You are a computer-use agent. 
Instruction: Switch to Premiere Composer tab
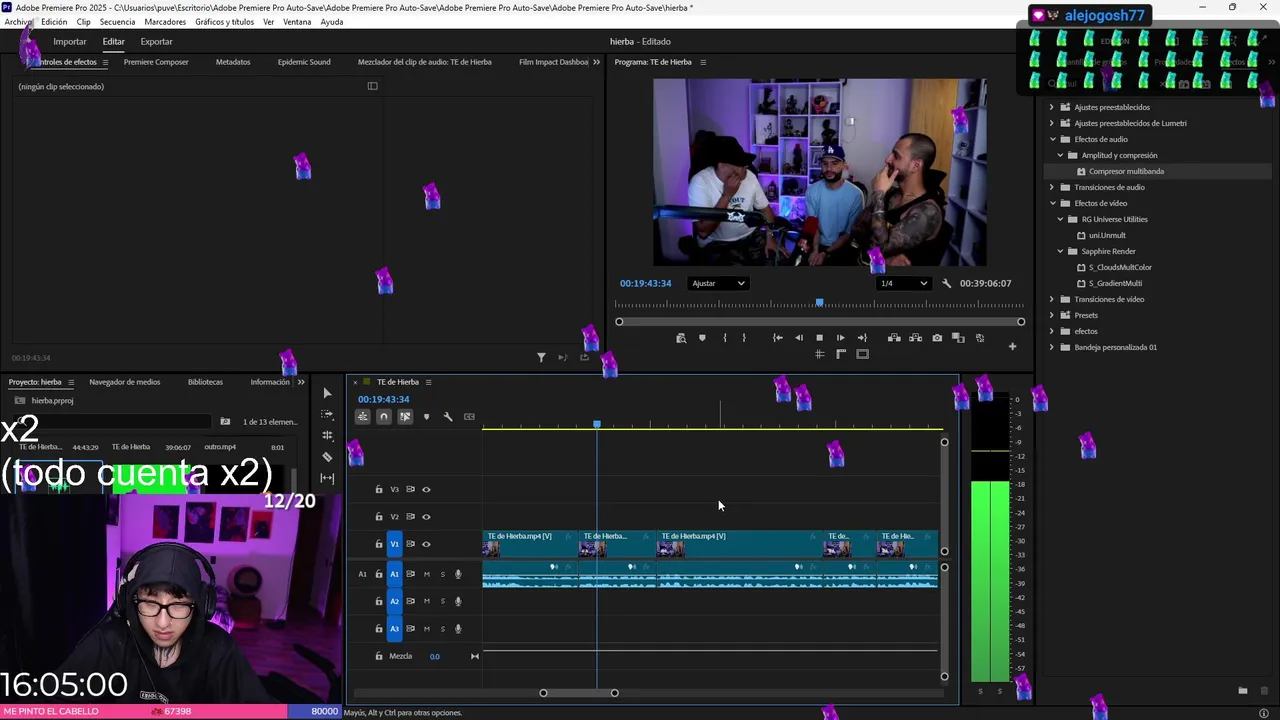156,62
